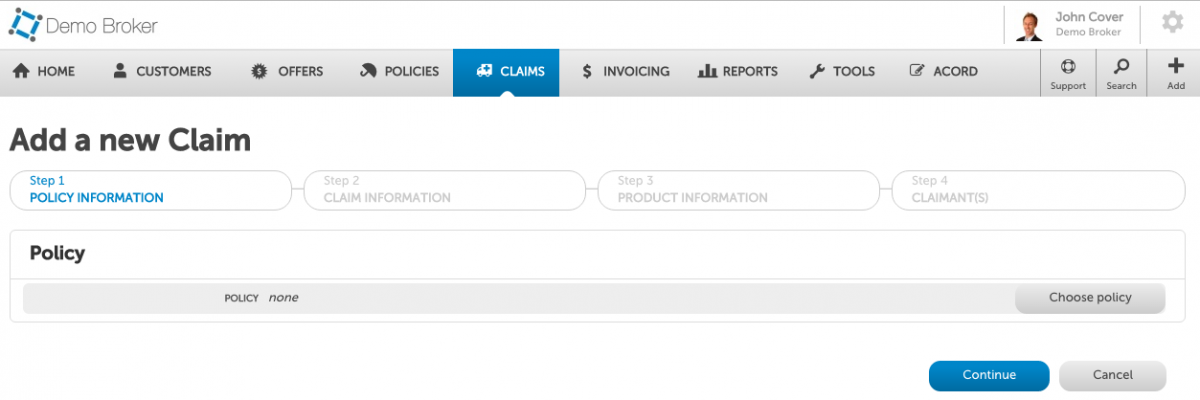Open the Offers menu
Viewport: 1200px width, 400px height.
pos(287,72)
